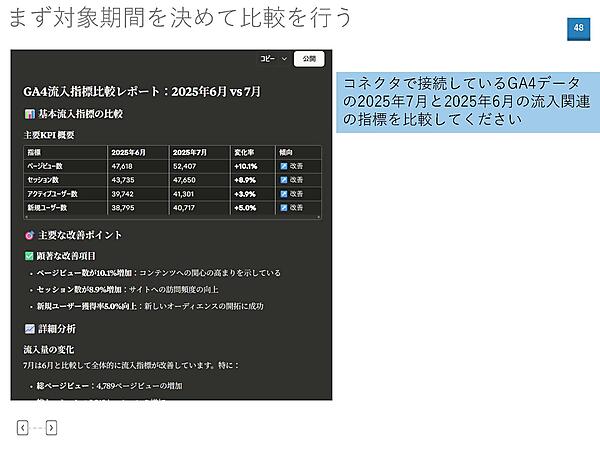600x450 pixels.
Task: Click the +8.9% change rate
Action: [x=245, y=180]
